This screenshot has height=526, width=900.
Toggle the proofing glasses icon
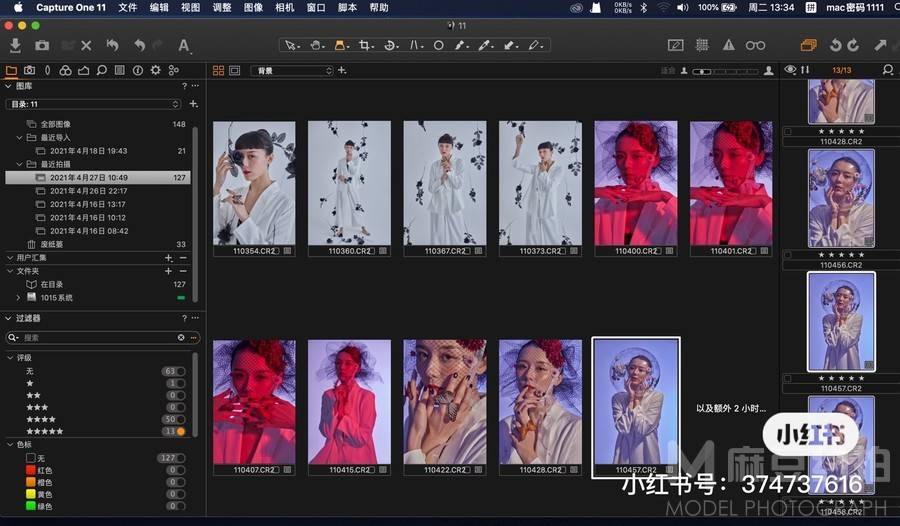coord(755,45)
